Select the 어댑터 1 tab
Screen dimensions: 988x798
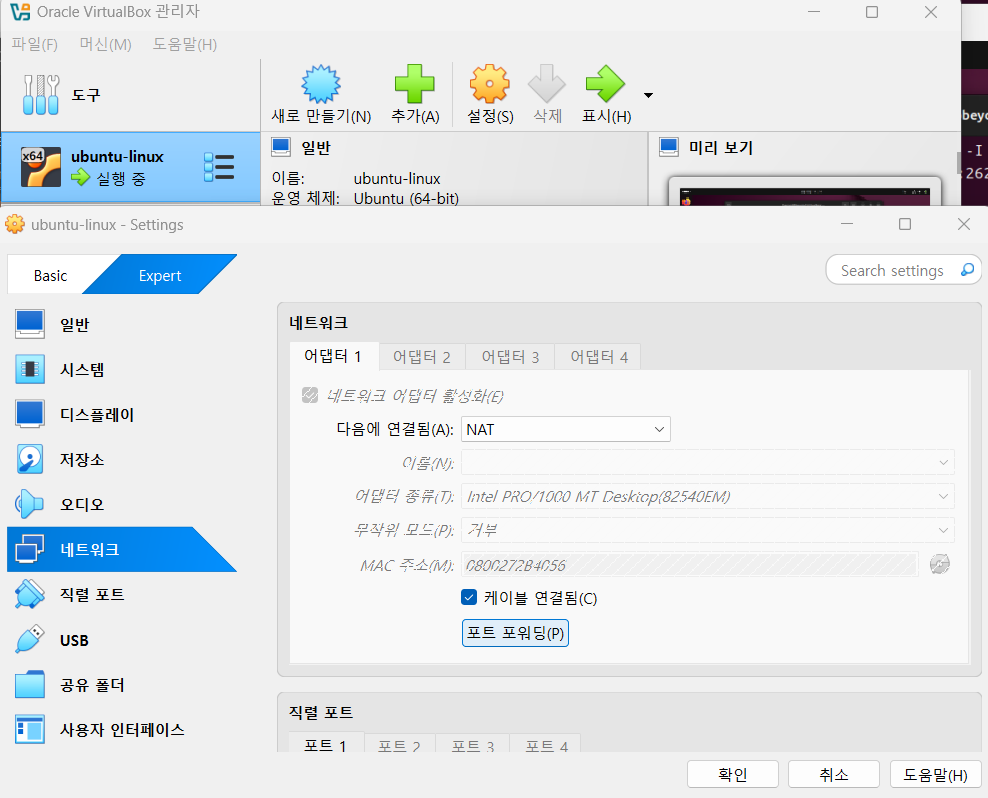(333, 357)
